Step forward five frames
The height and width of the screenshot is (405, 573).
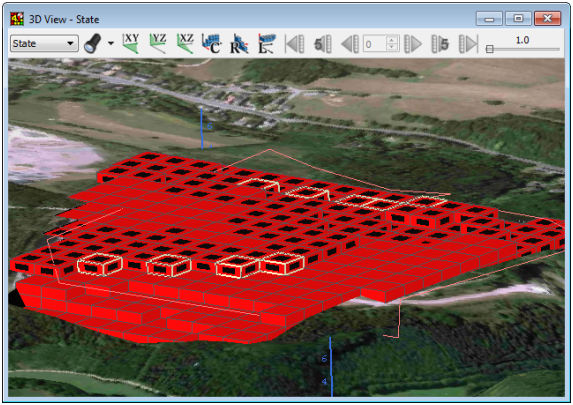click(440, 44)
